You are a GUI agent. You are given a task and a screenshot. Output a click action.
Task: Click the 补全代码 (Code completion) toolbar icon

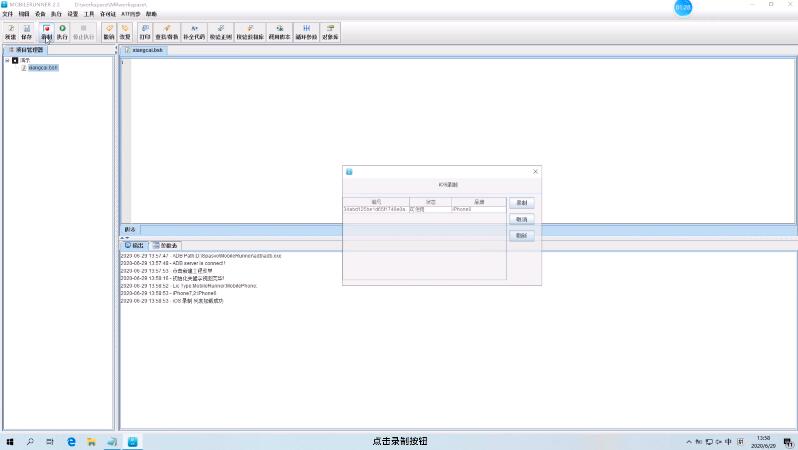(194, 31)
